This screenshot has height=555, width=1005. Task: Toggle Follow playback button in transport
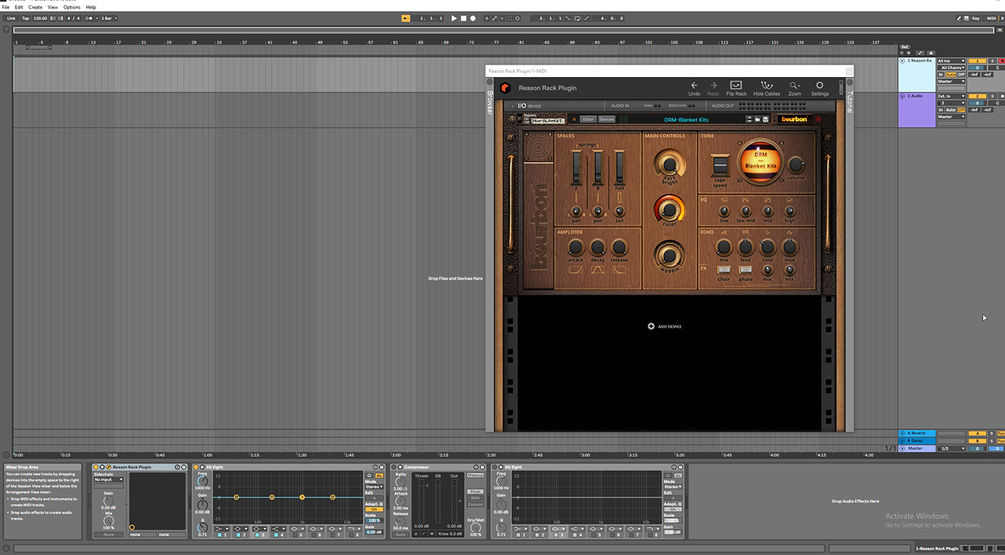[406, 19]
